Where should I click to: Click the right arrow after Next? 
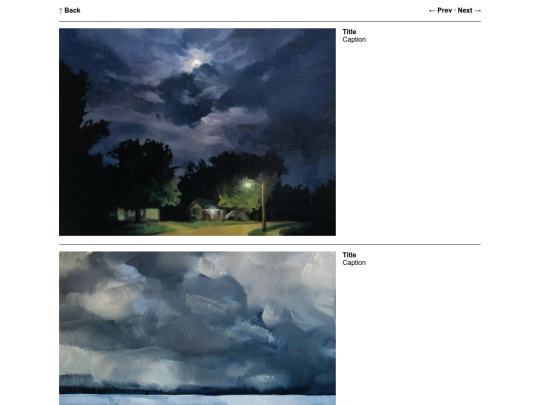[477, 11]
